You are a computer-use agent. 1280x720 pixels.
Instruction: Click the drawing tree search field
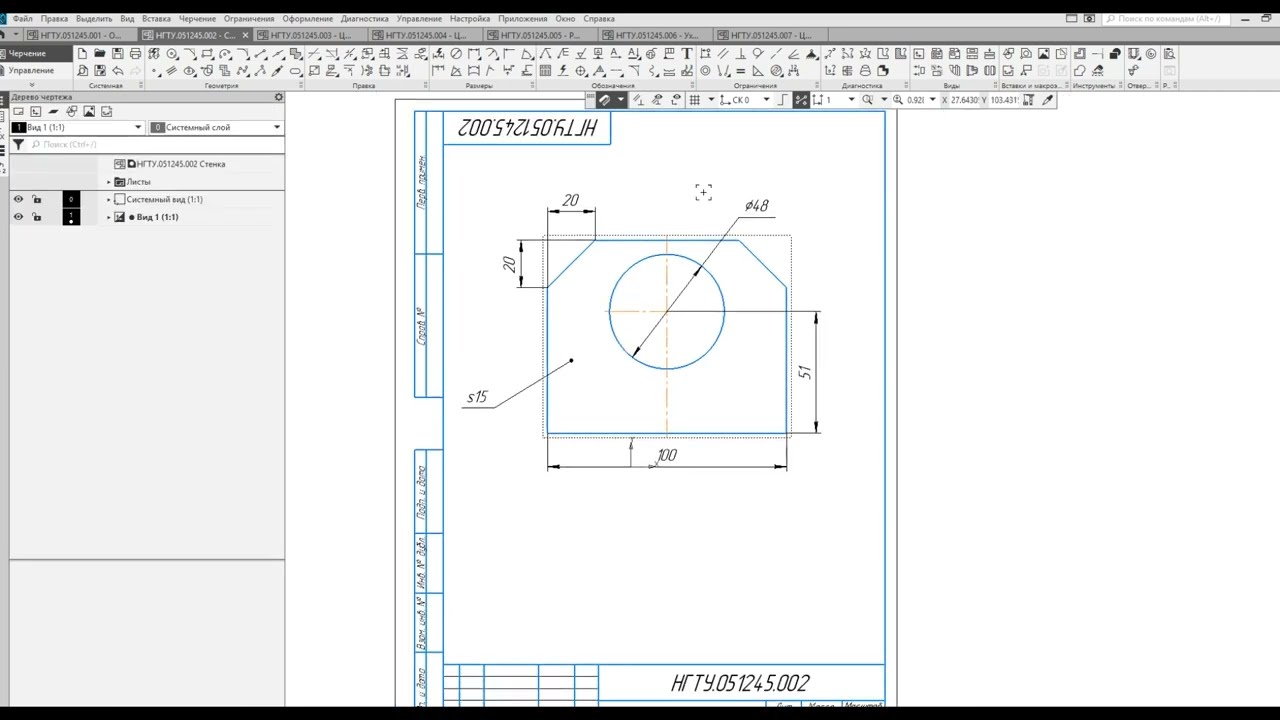click(x=155, y=145)
